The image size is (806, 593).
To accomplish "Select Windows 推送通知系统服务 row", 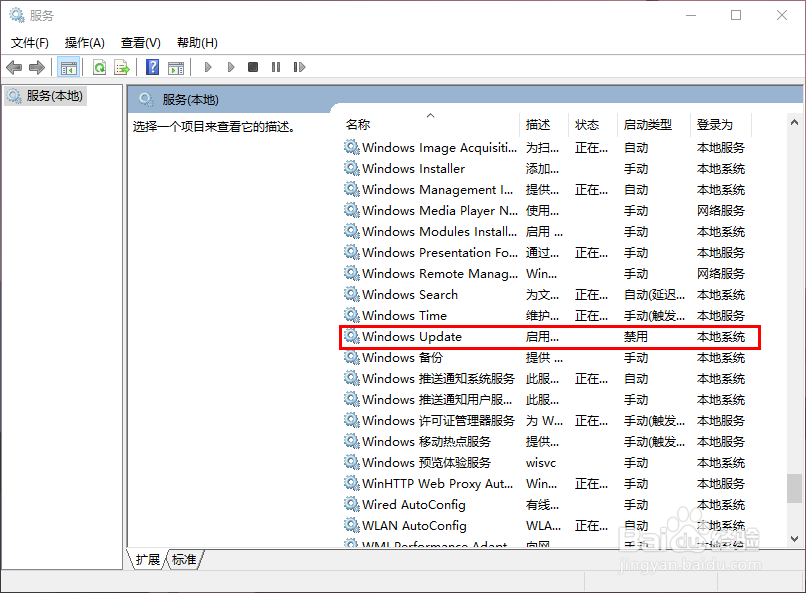I will point(546,379).
